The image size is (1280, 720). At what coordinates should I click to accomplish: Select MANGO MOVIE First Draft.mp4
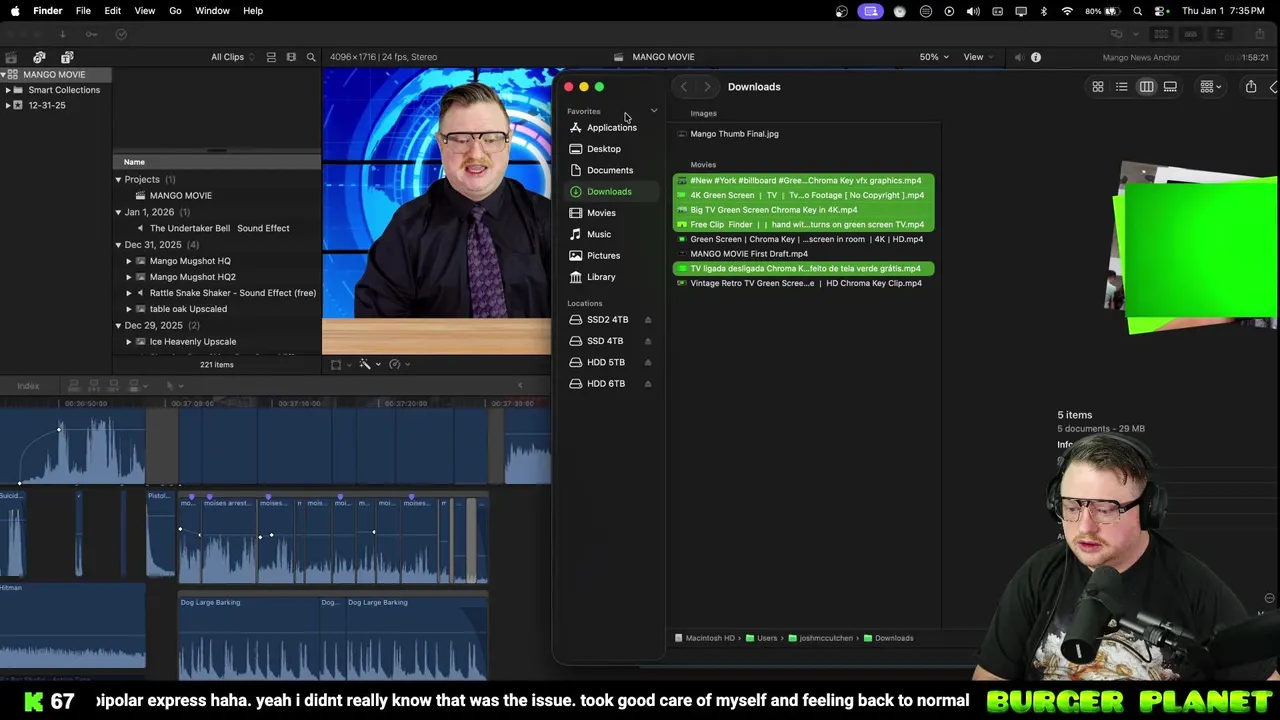click(748, 254)
